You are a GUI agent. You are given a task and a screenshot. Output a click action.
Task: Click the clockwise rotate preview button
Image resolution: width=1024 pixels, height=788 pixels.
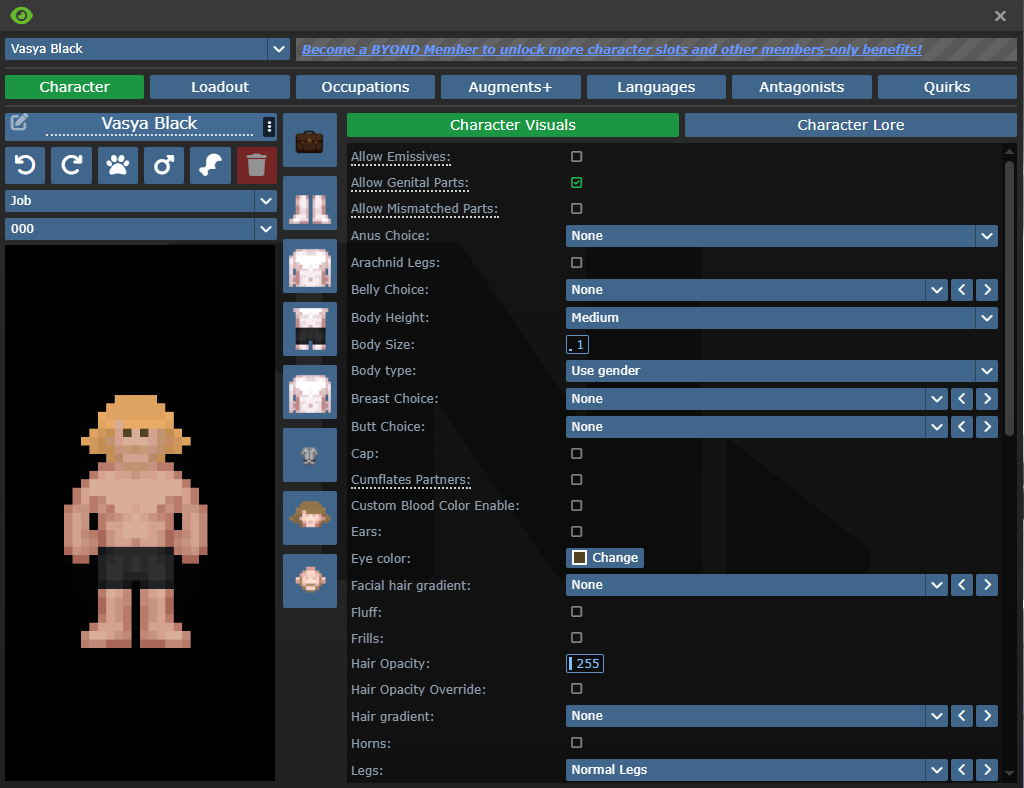(72, 165)
